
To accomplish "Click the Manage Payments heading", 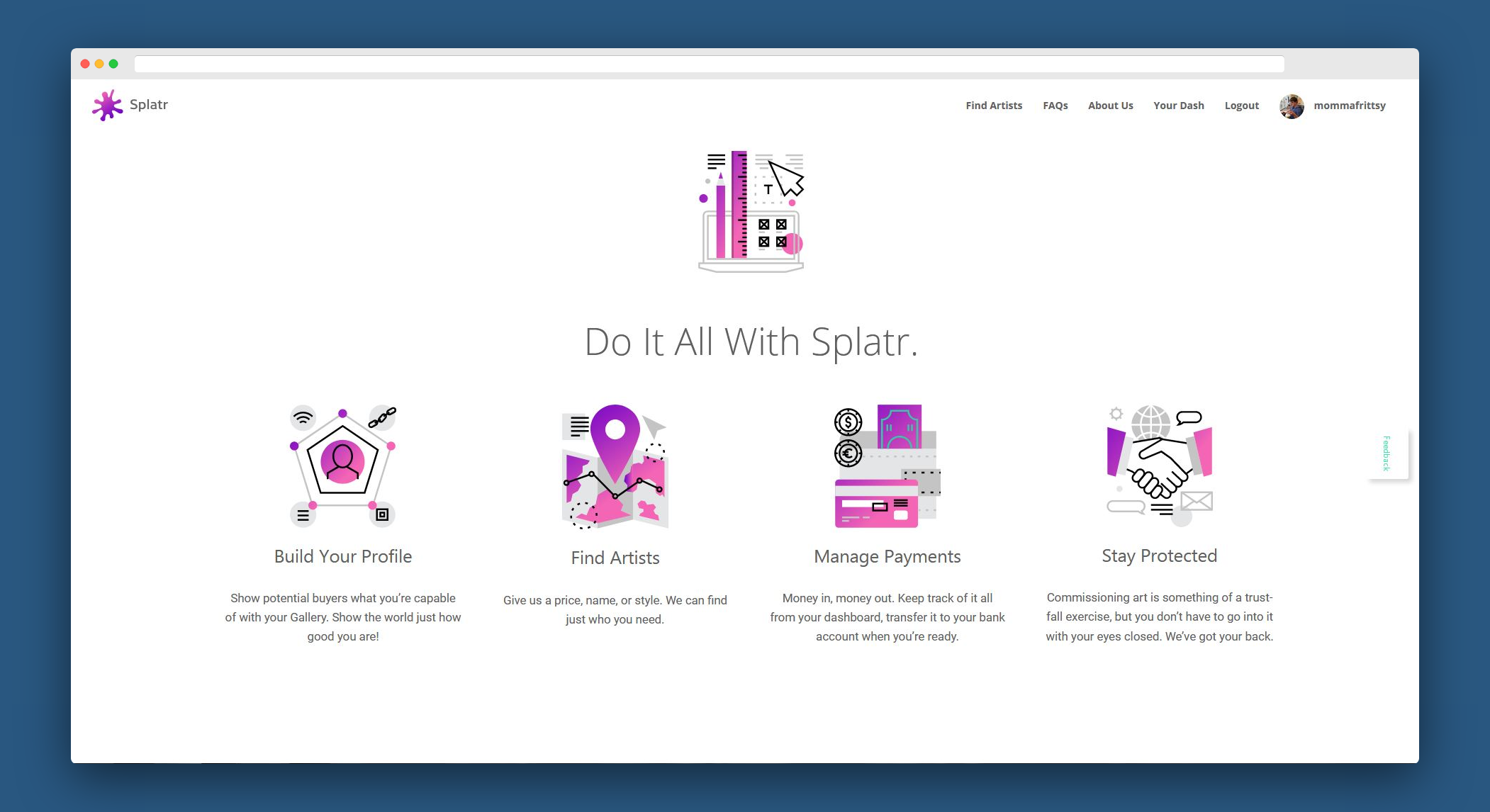I will point(887,556).
